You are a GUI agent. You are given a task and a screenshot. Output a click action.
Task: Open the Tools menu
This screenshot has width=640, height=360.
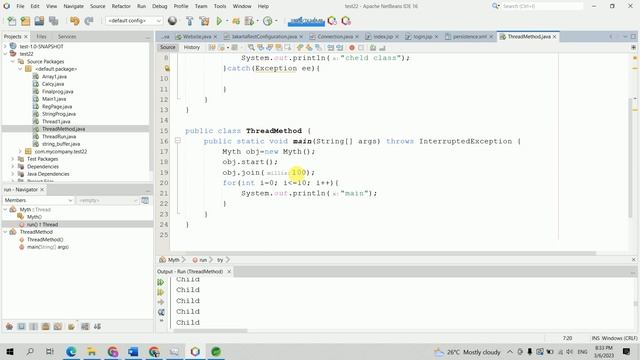point(220,6)
